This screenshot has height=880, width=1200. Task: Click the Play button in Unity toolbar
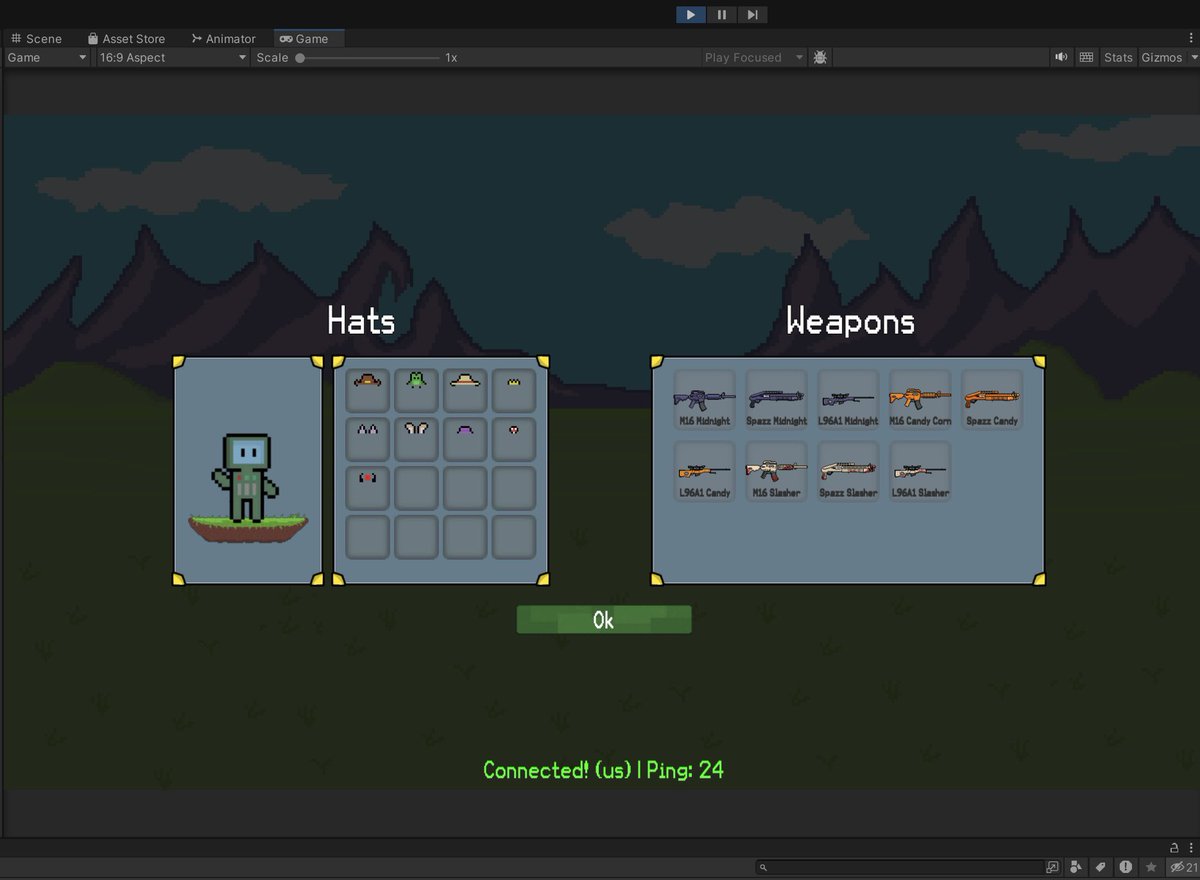(x=690, y=14)
